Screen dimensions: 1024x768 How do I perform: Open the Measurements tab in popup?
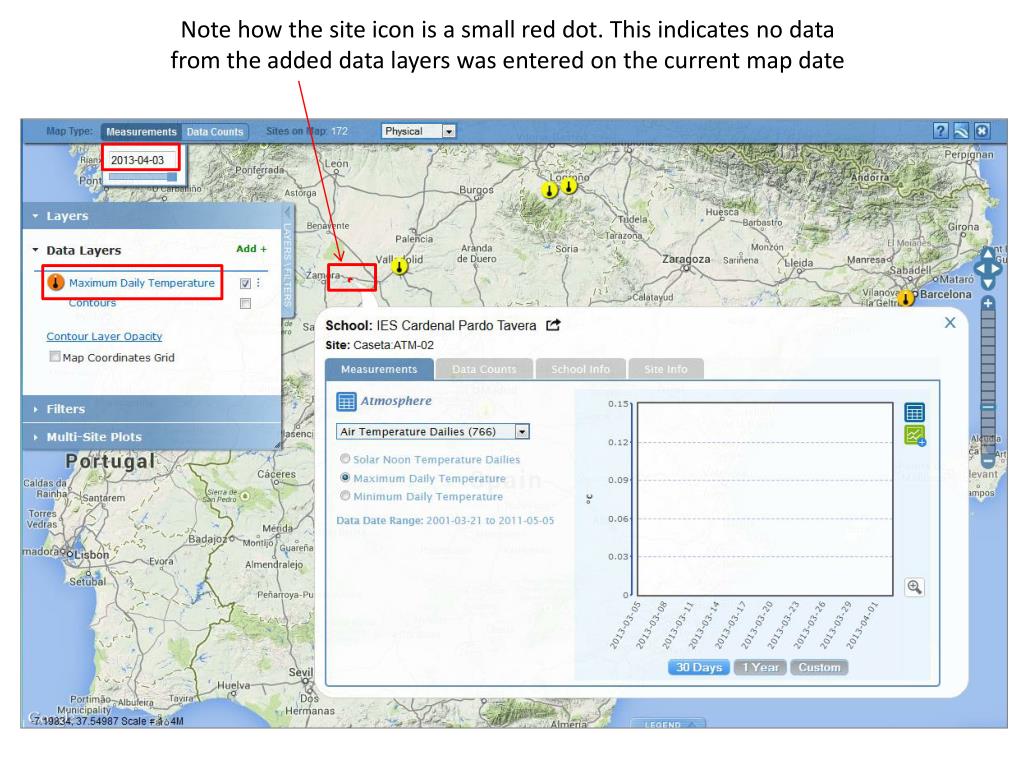[379, 369]
